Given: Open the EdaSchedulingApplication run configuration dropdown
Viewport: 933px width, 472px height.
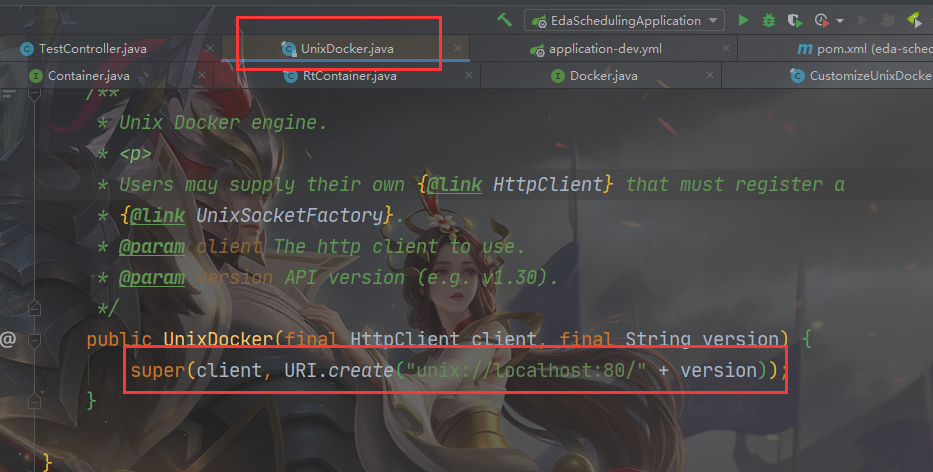Looking at the screenshot, I should (x=624, y=20).
